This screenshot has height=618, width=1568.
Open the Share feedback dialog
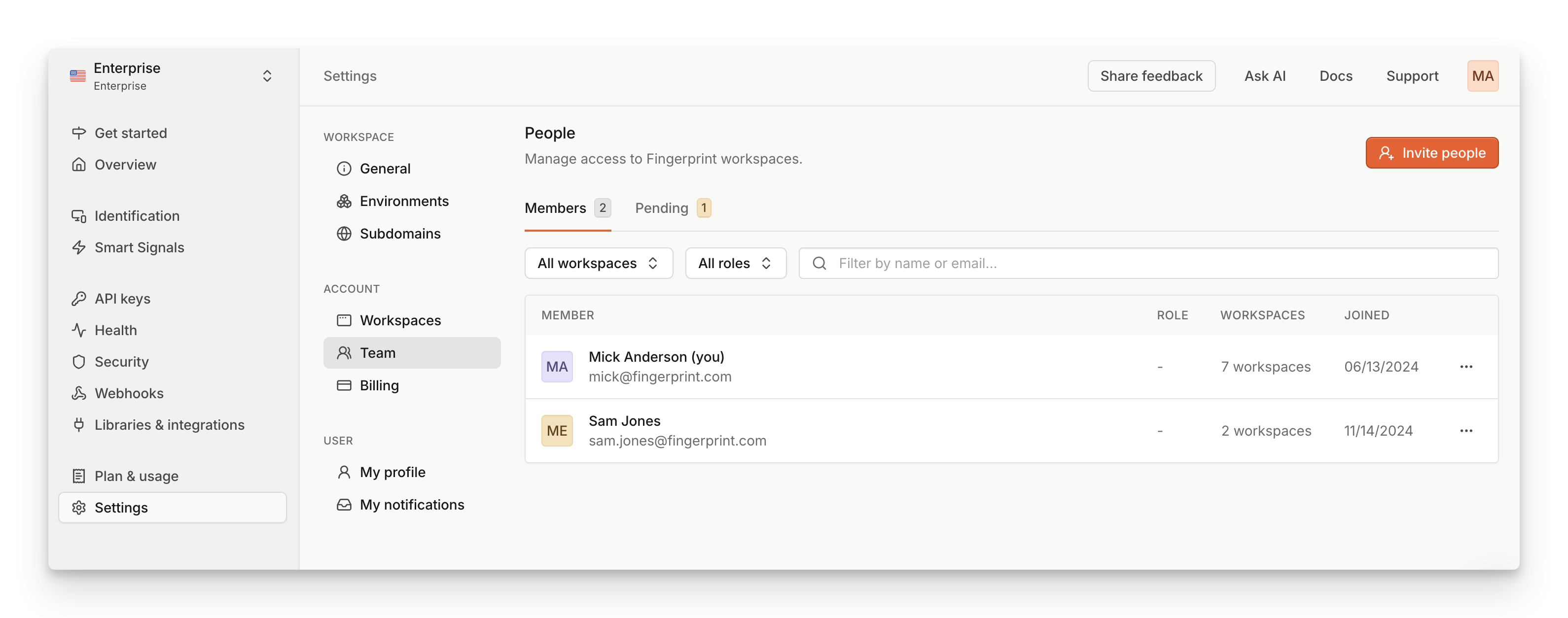1151,75
